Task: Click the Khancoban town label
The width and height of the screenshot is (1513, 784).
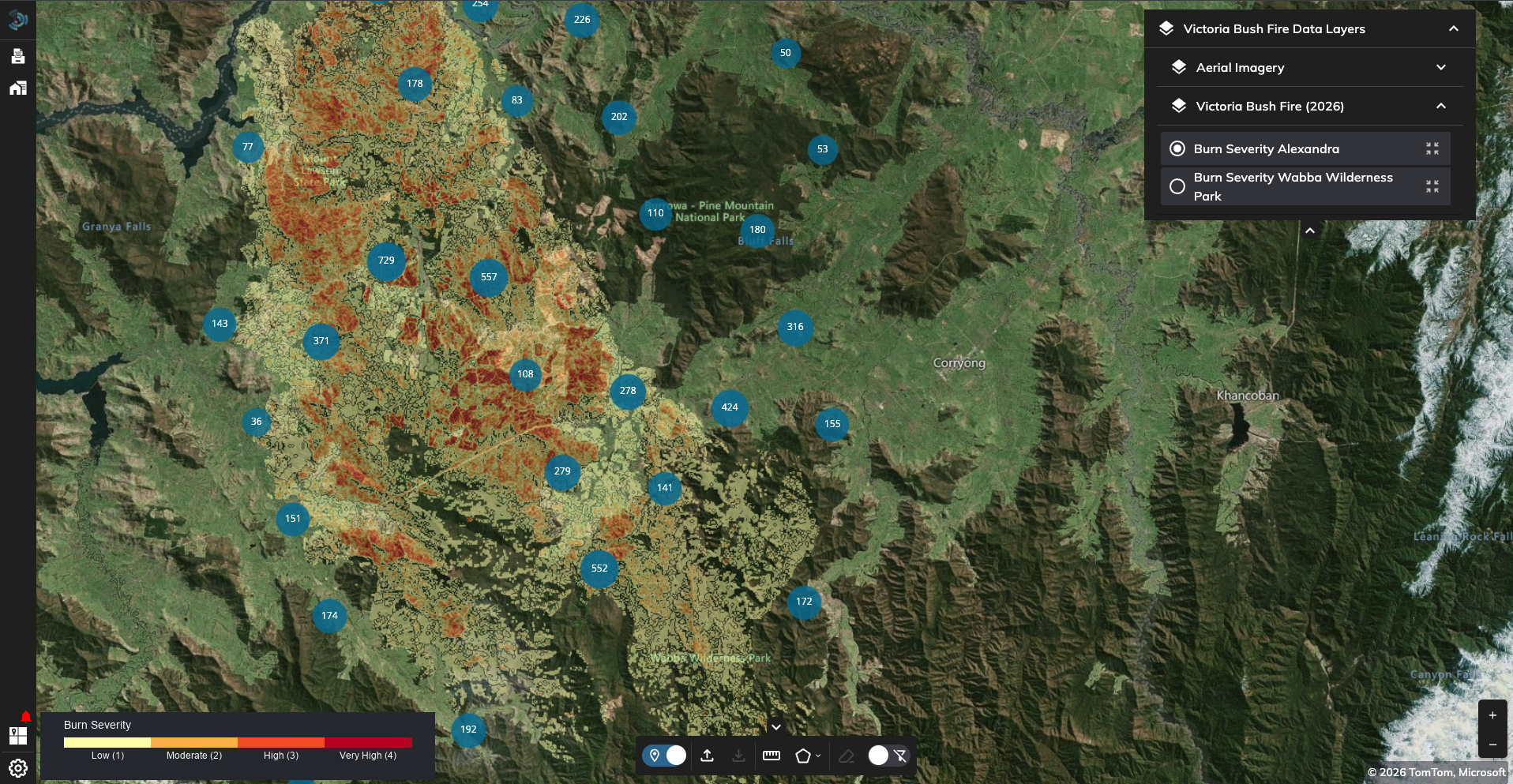Action: click(x=1248, y=396)
